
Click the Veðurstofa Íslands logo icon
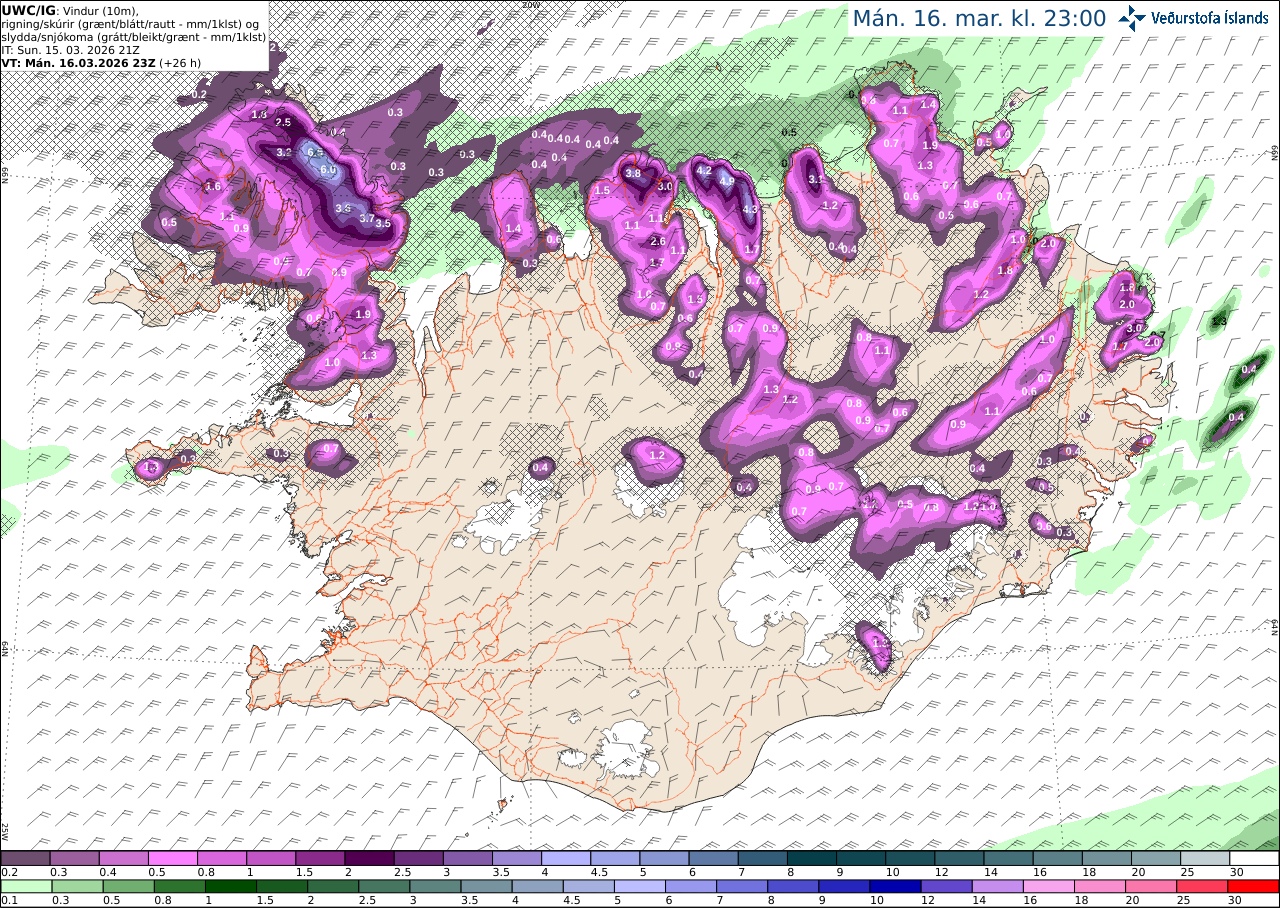pos(1131,17)
